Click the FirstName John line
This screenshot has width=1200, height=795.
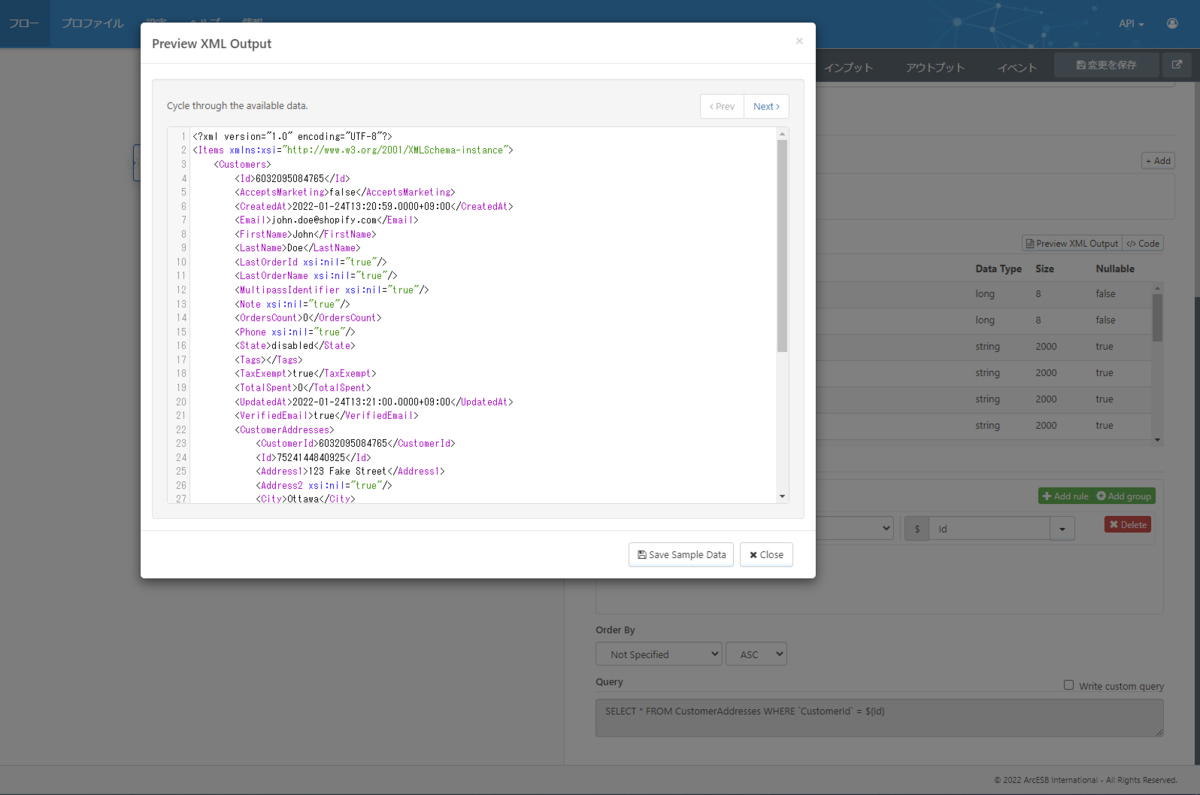[305, 234]
